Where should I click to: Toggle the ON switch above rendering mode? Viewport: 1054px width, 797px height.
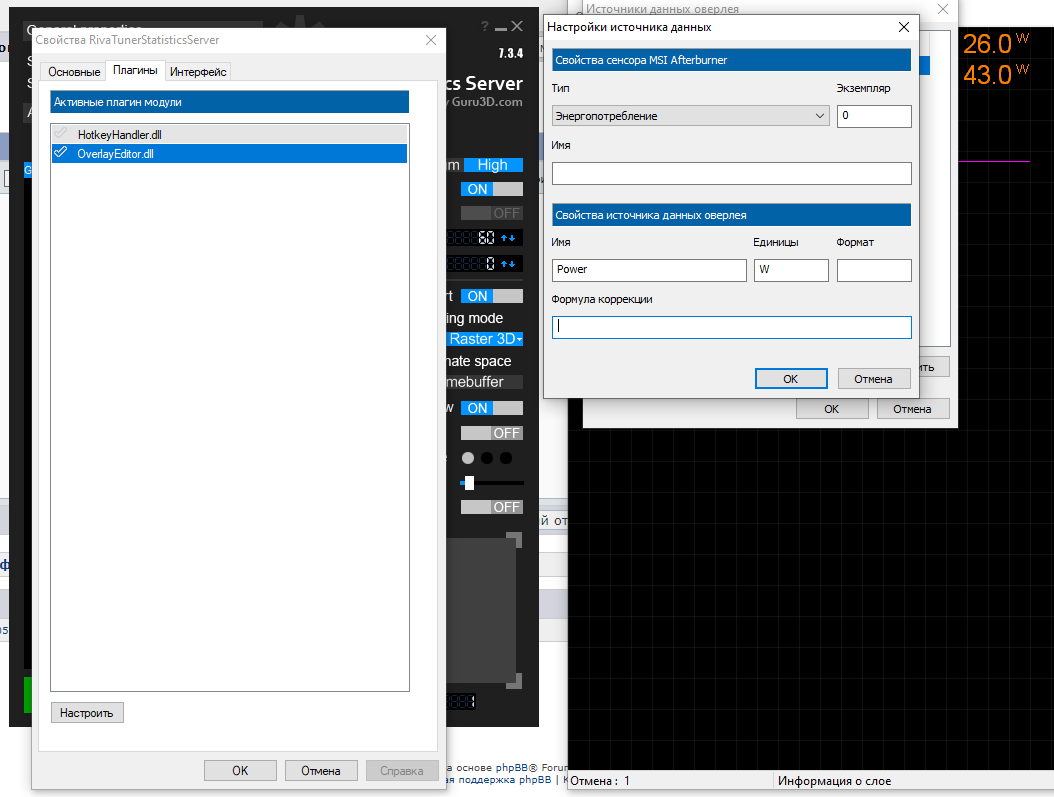coord(491,296)
